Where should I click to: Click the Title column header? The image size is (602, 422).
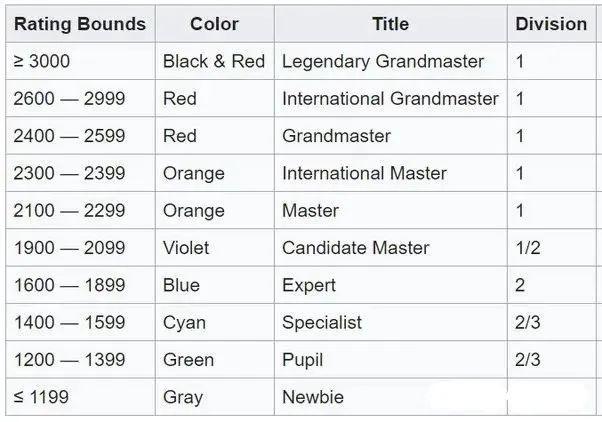(x=390, y=24)
